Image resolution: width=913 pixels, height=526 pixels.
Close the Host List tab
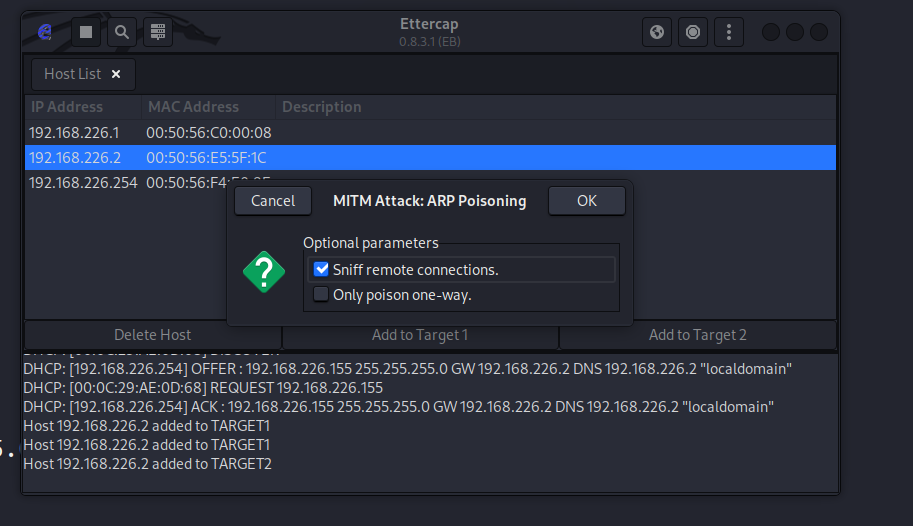(x=116, y=74)
